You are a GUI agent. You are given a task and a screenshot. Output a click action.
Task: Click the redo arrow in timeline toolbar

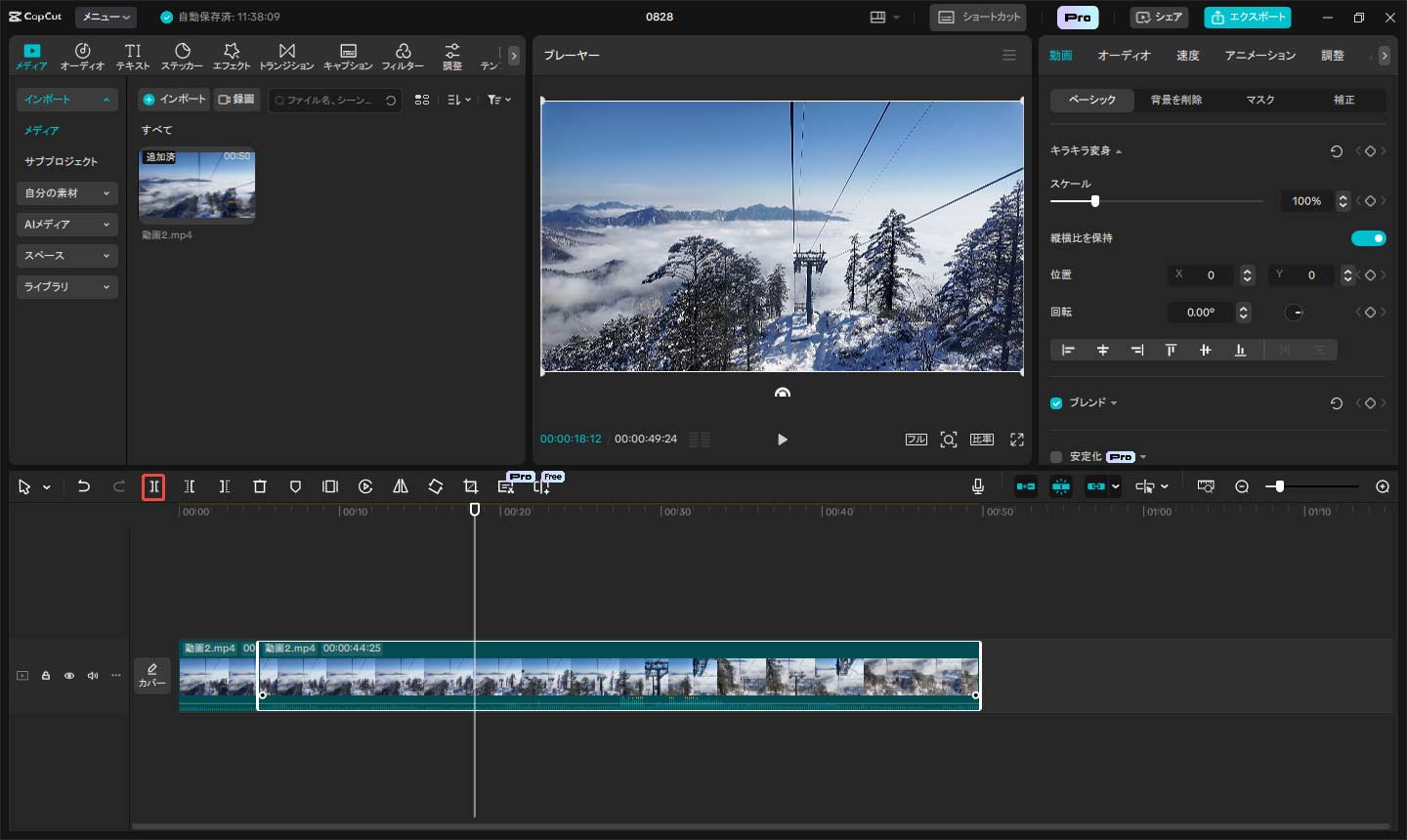click(x=119, y=486)
